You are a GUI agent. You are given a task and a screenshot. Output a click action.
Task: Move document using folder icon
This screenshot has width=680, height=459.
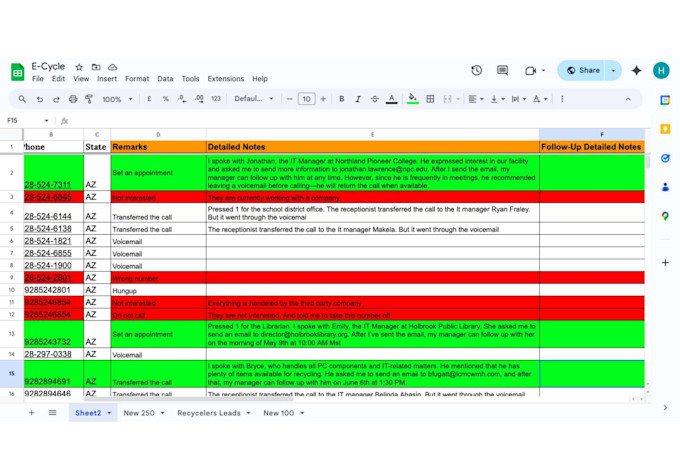pos(96,67)
